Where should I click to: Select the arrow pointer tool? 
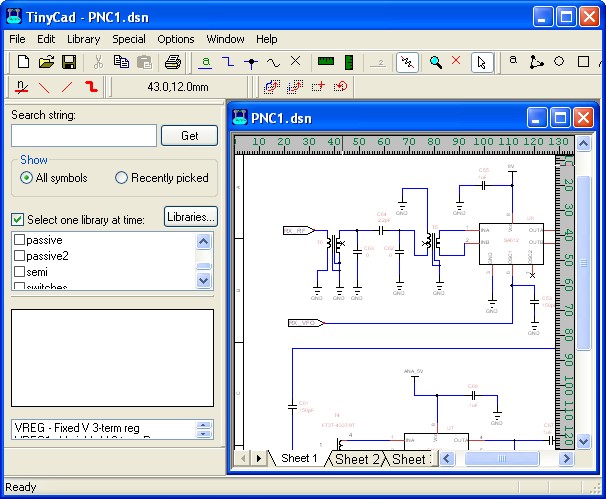click(x=482, y=62)
